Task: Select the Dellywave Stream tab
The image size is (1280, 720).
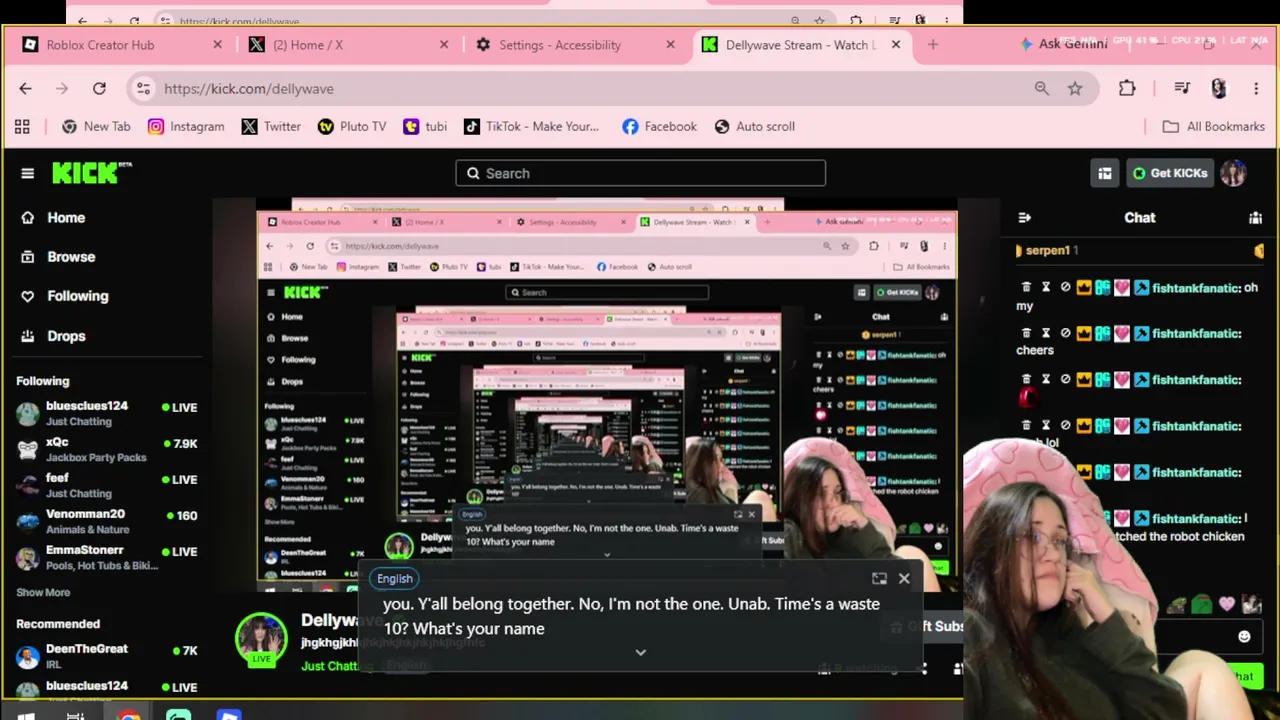Action: [x=800, y=45]
